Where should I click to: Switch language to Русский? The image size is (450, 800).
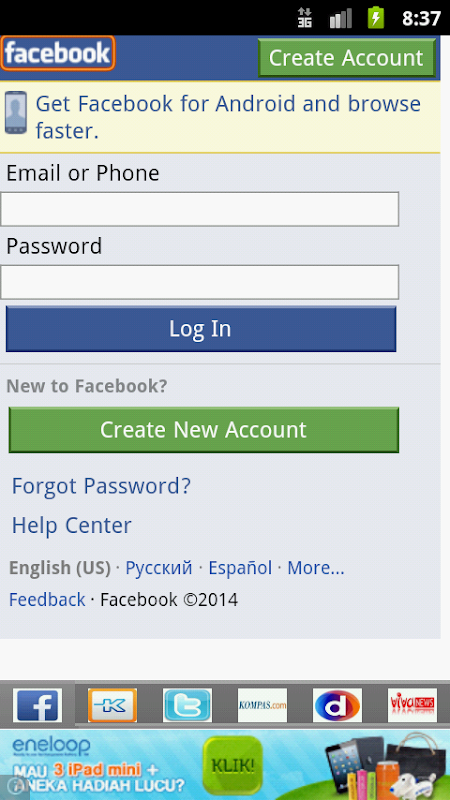pyautogui.click(x=159, y=568)
